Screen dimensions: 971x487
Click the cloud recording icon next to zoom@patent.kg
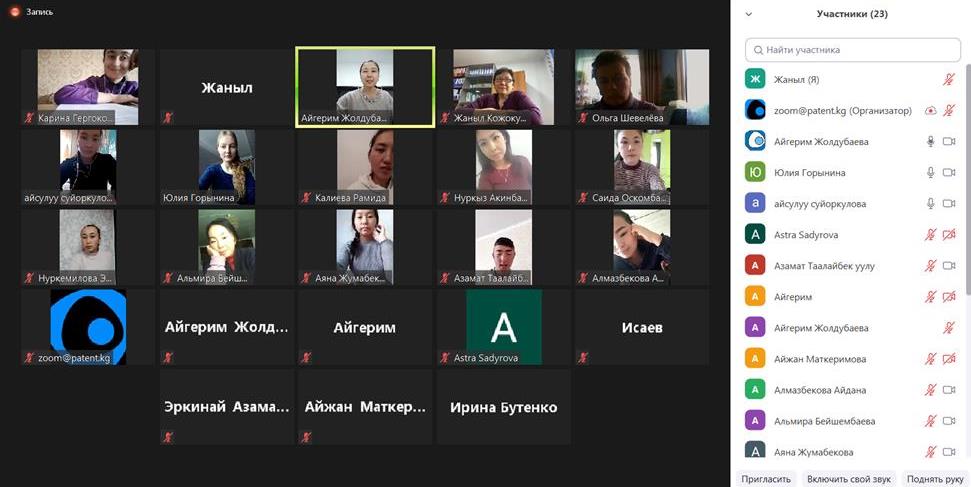coord(930,111)
